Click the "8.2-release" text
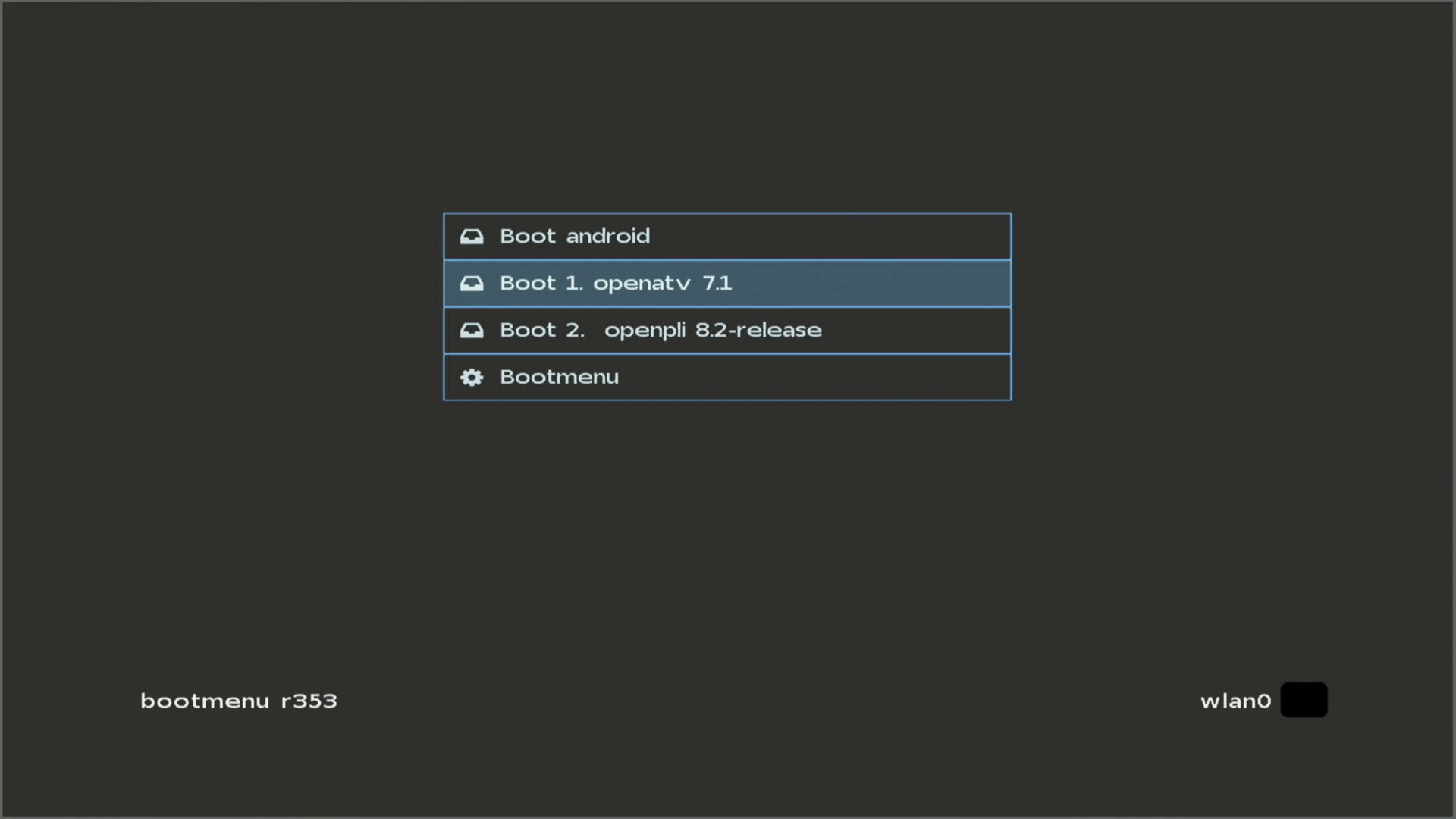Image resolution: width=1456 pixels, height=819 pixels. pyautogui.click(x=758, y=331)
